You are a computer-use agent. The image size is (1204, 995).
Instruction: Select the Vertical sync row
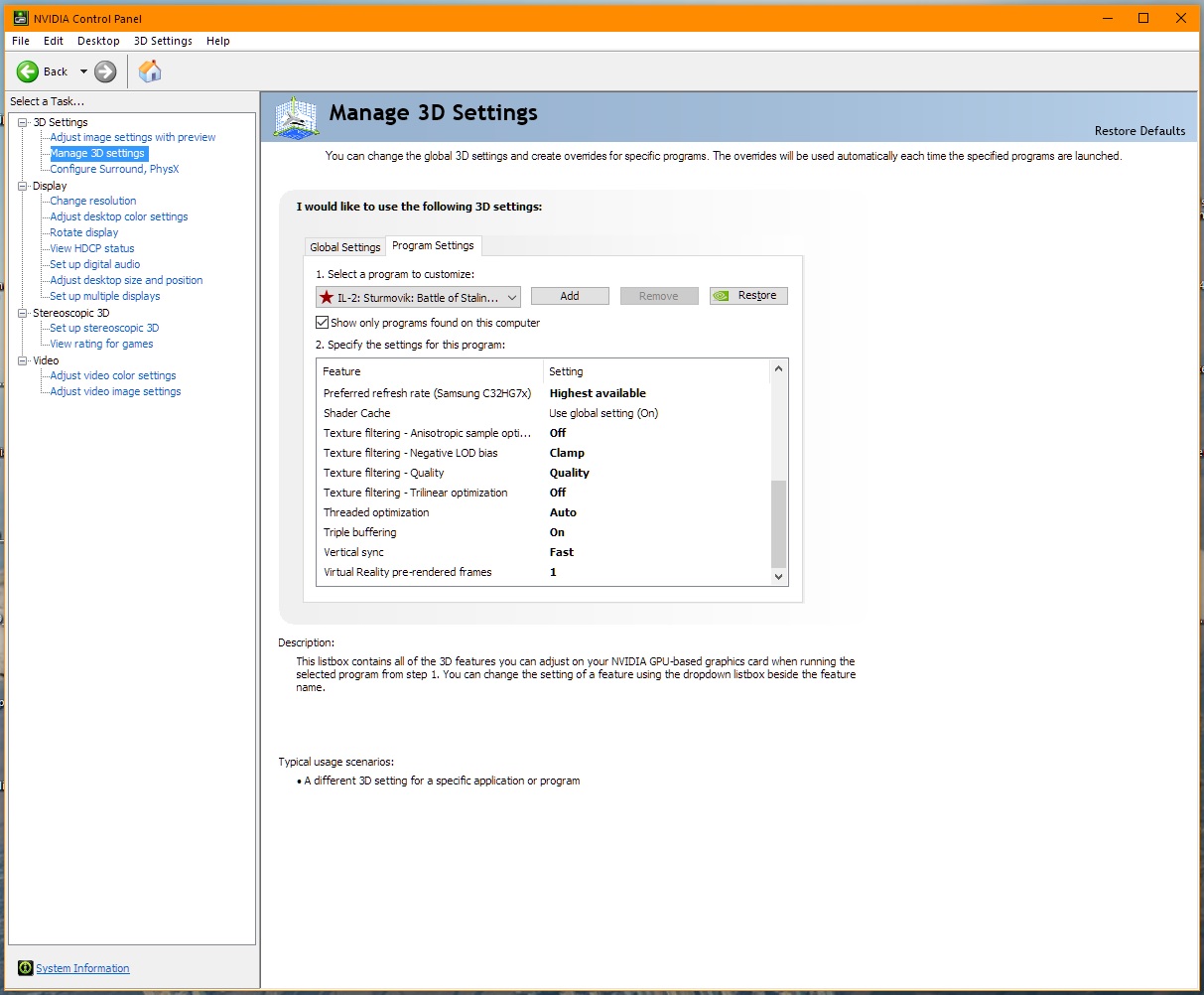point(543,552)
